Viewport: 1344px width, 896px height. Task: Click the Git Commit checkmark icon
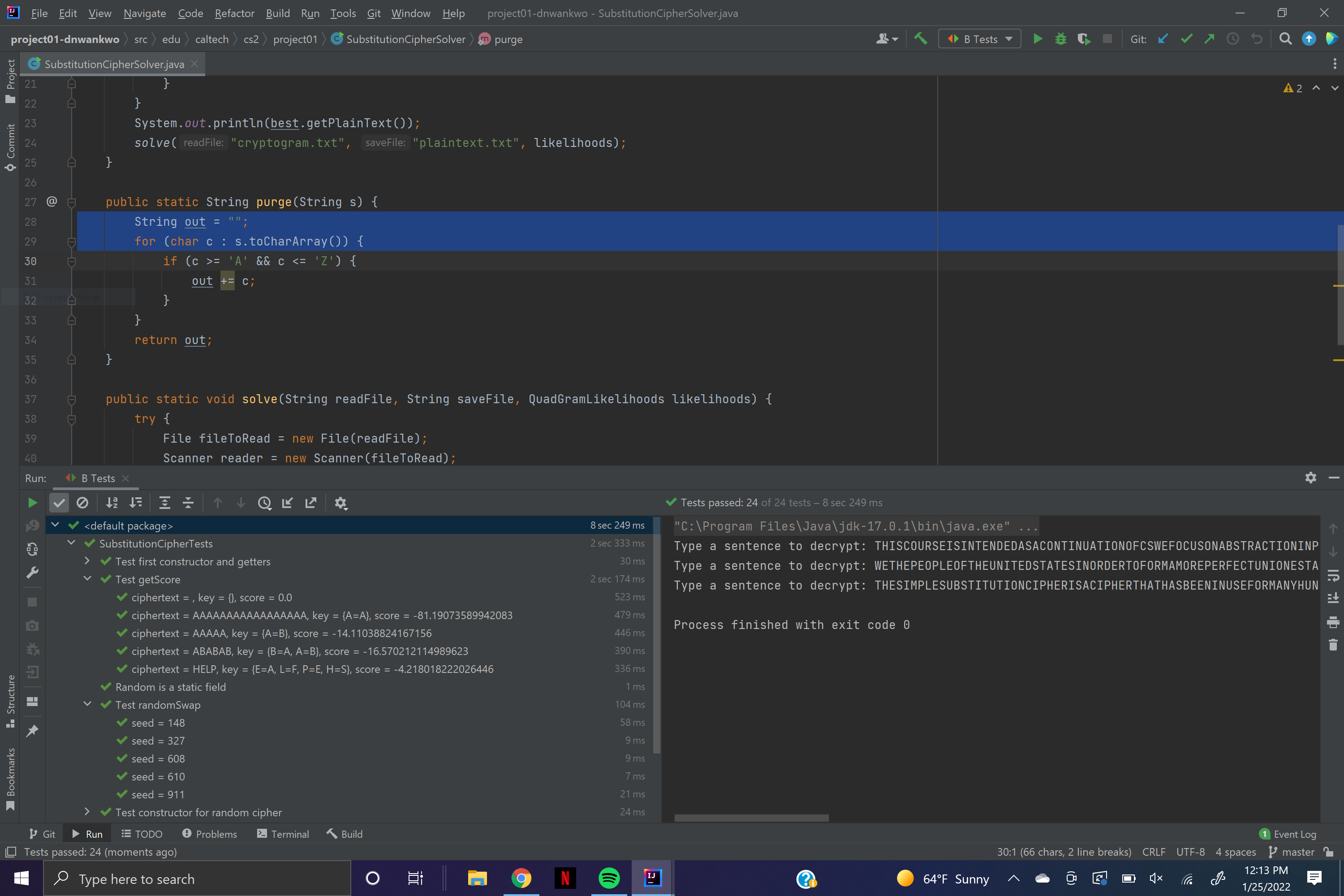pos(1186,39)
